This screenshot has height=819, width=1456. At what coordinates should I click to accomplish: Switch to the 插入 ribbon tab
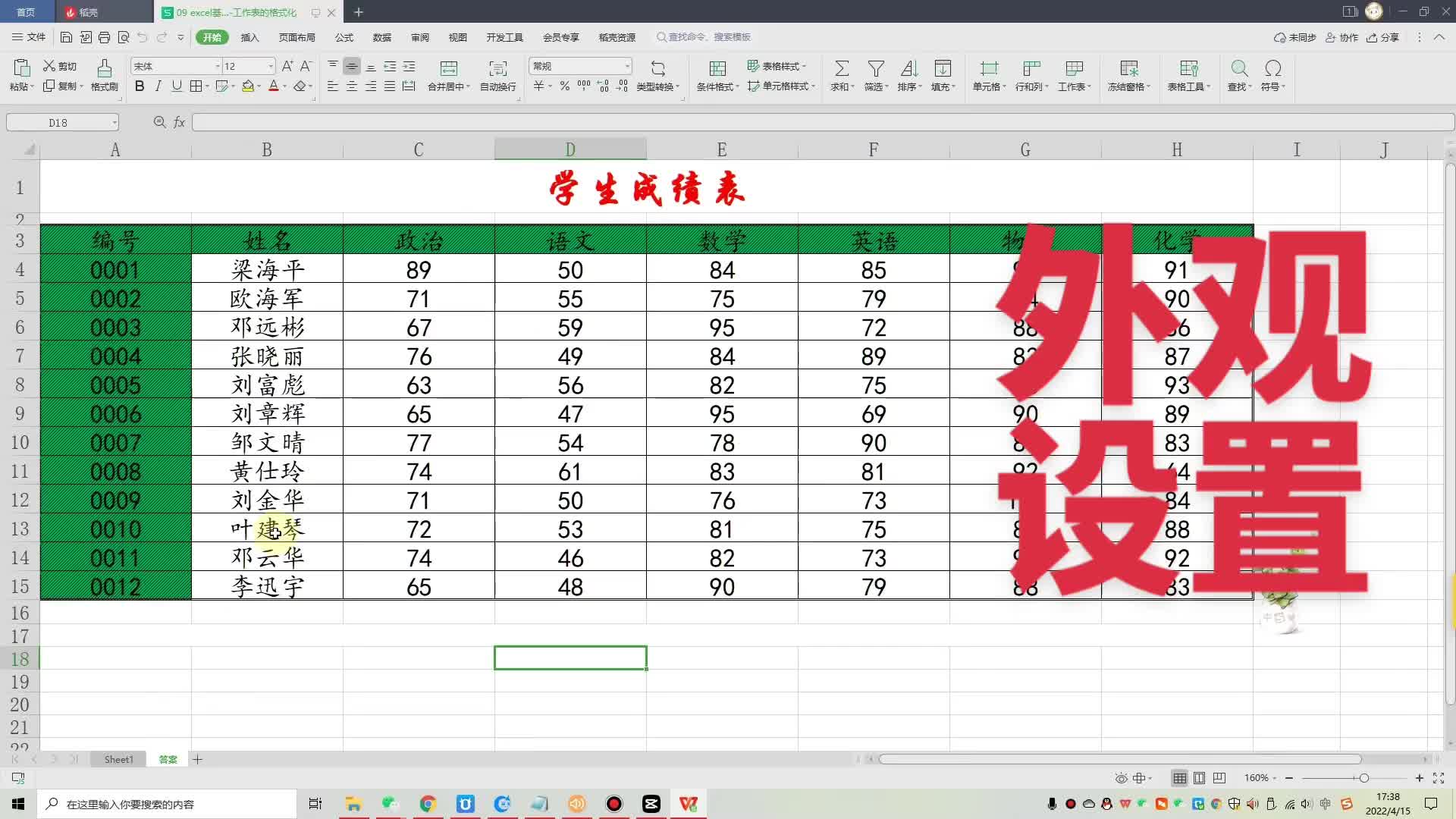click(x=249, y=37)
